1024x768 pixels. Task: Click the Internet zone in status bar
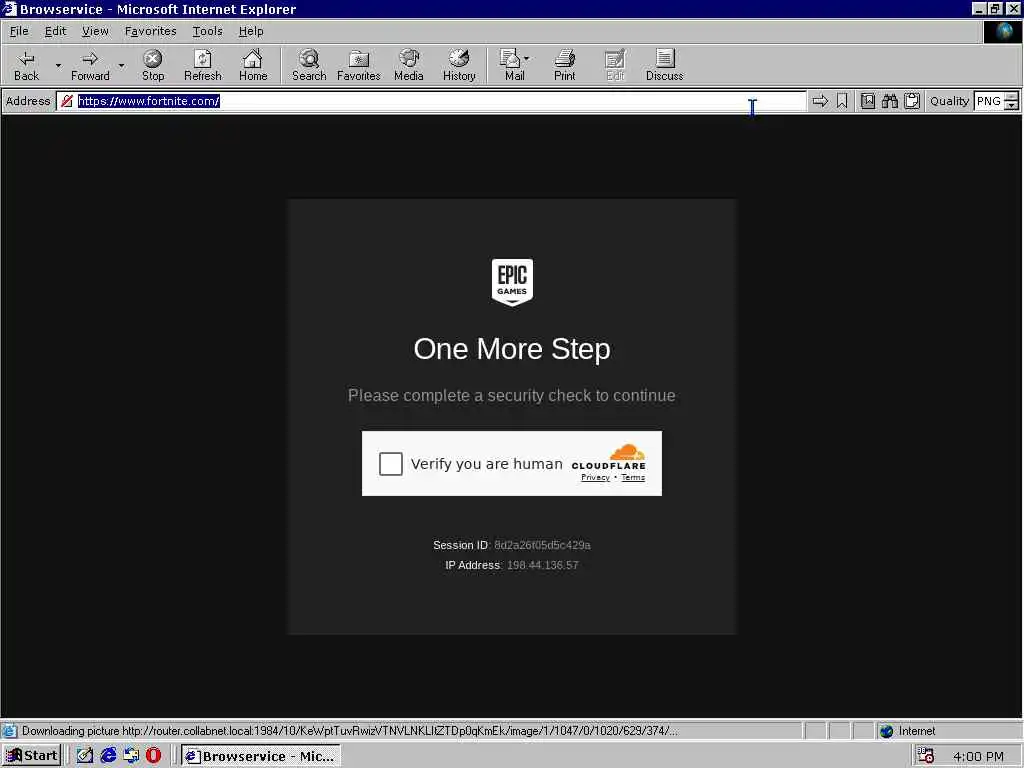pyautogui.click(x=908, y=731)
